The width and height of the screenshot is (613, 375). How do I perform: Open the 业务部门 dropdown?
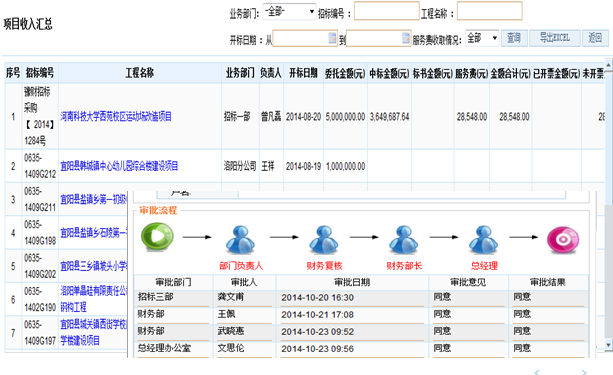point(289,12)
